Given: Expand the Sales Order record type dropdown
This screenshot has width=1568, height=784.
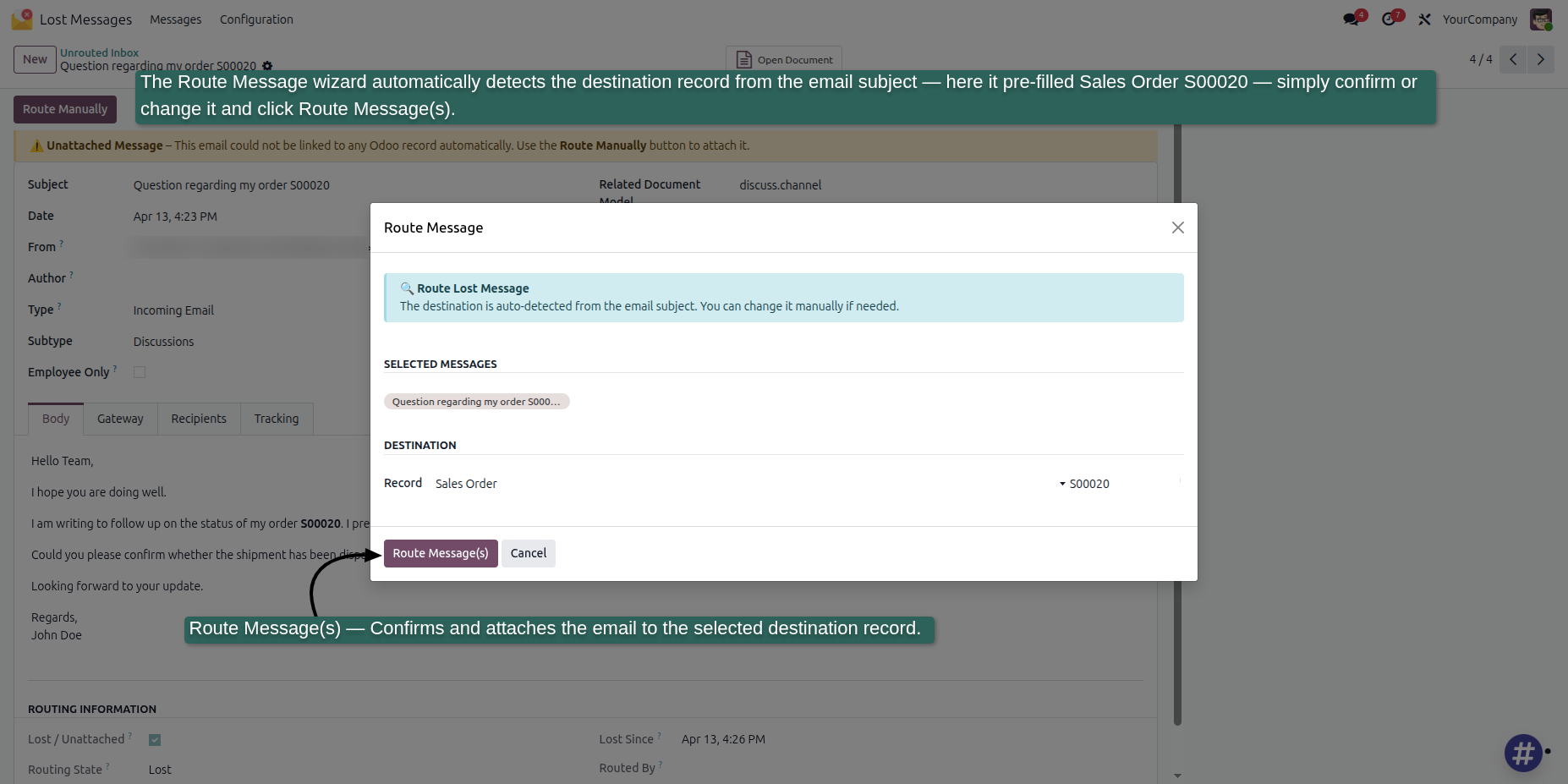Looking at the screenshot, I should click(750, 484).
